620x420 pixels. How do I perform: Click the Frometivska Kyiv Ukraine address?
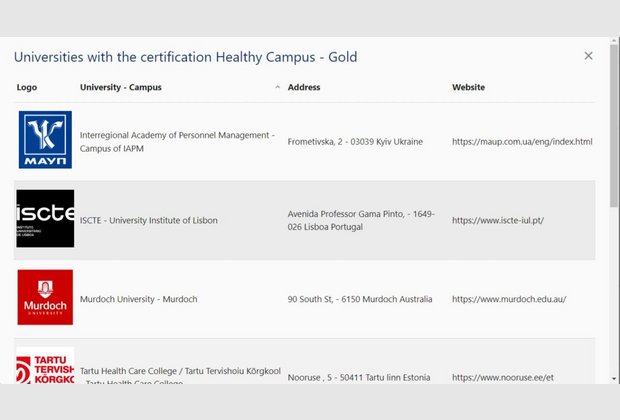pyautogui.click(x=355, y=142)
